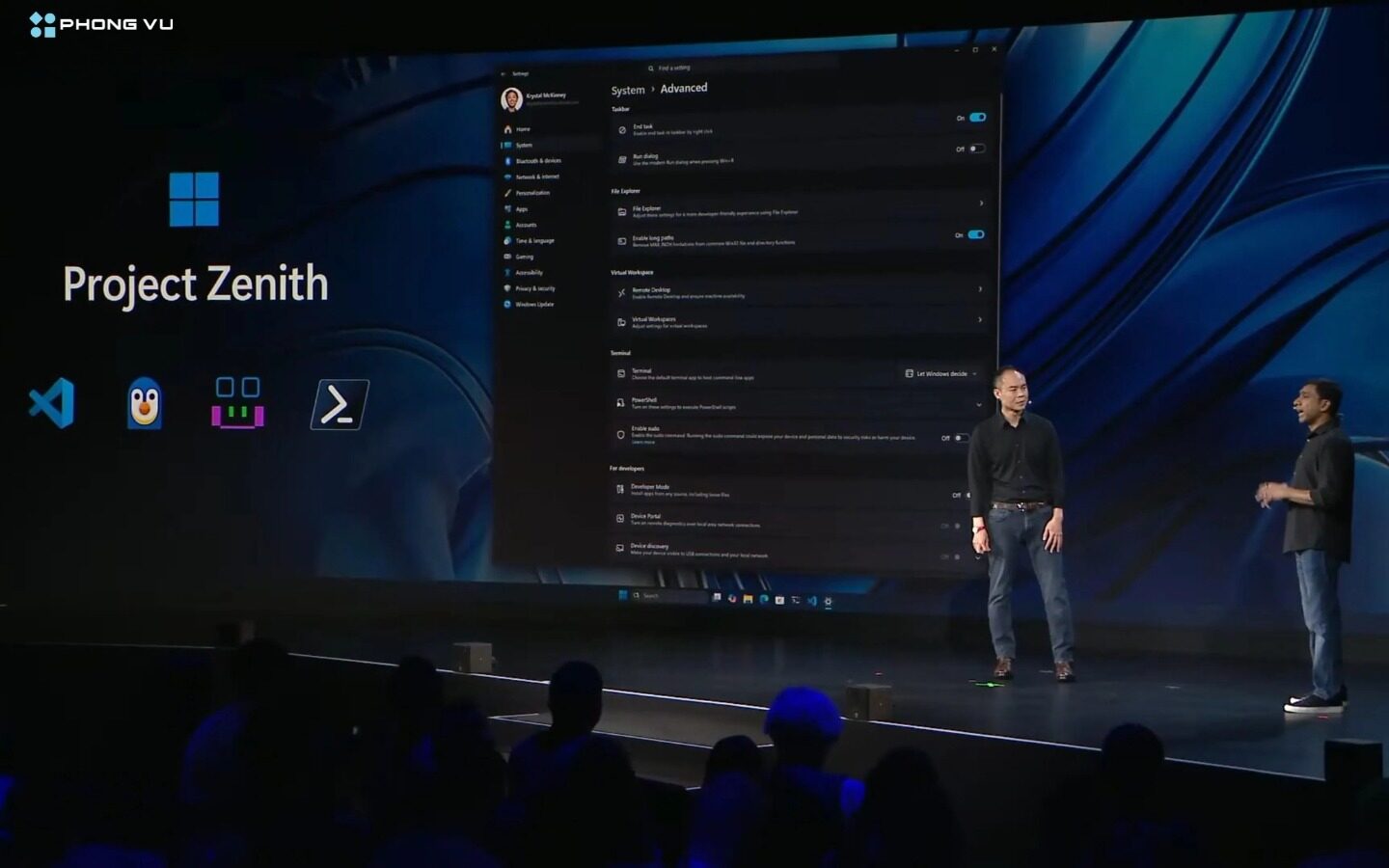Click System in the breadcrumb header
The width and height of the screenshot is (1389, 868).
point(628,90)
